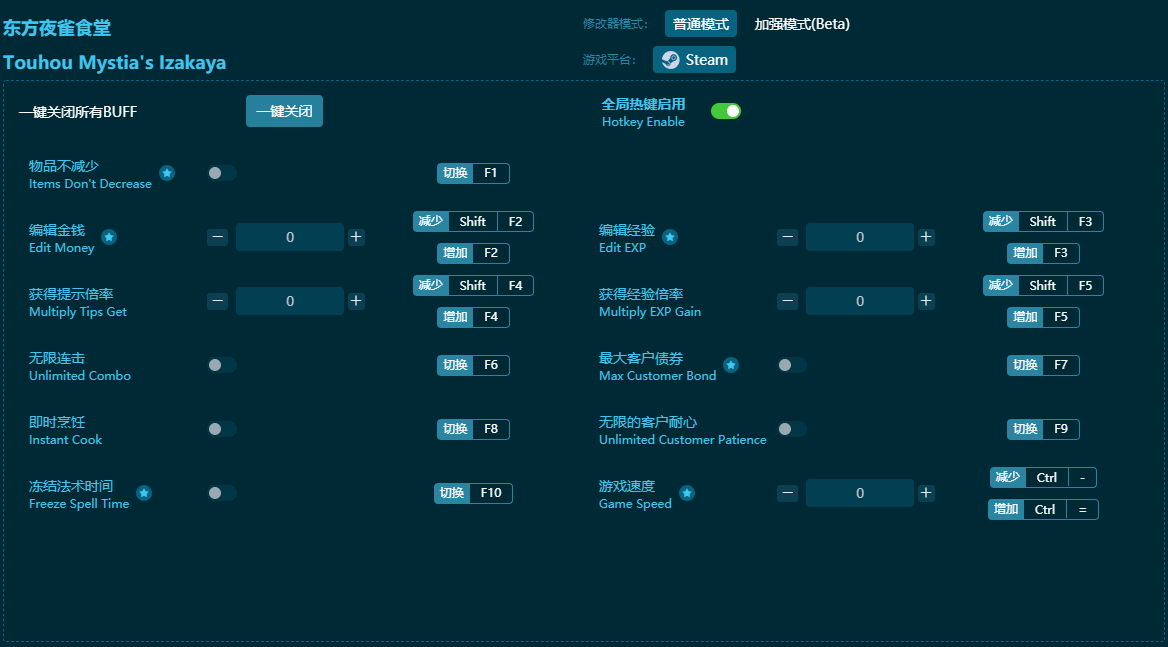Toggle the Hotkey Enable switch off
Image resolution: width=1168 pixels, height=647 pixels.
pyautogui.click(x=726, y=111)
